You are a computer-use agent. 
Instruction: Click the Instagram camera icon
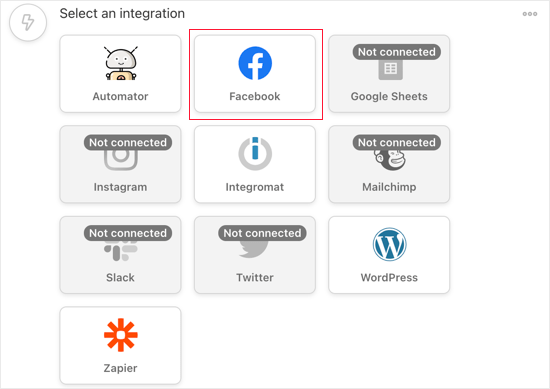point(121,160)
